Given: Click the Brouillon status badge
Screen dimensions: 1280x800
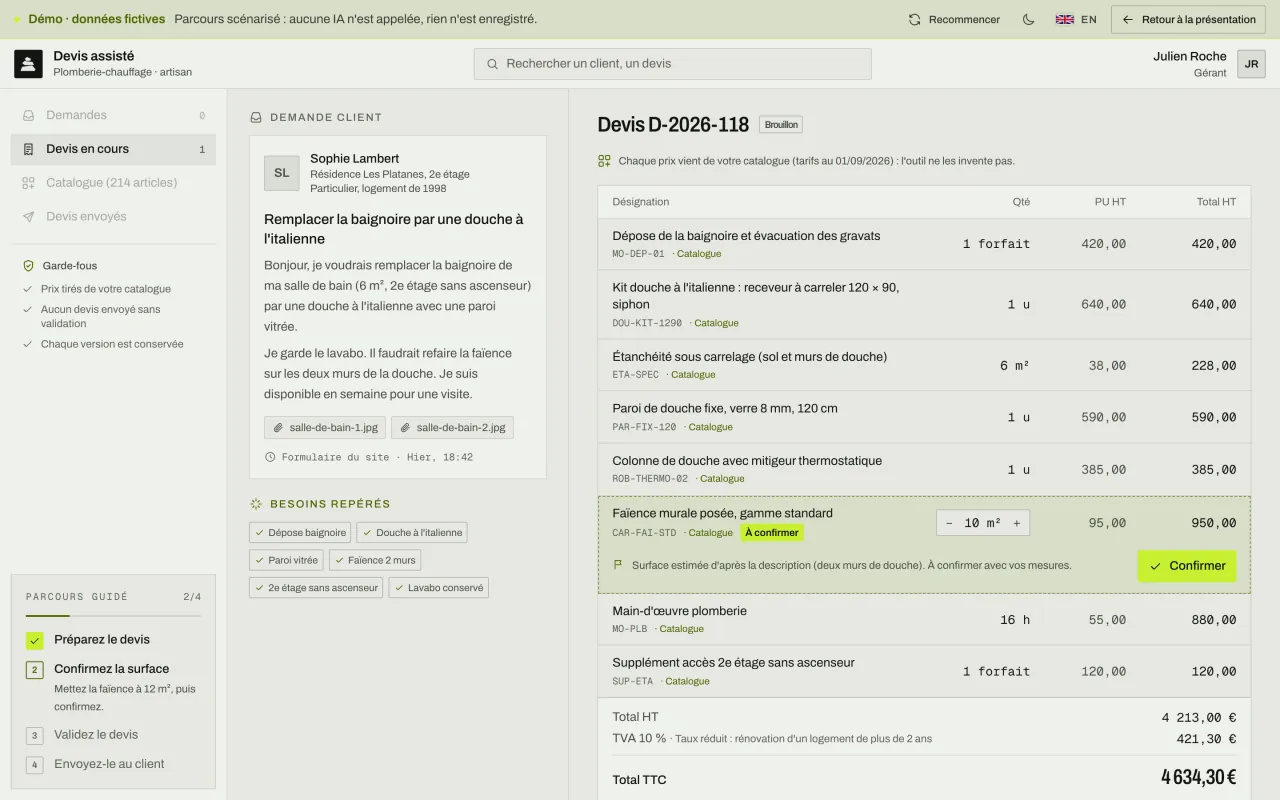Looking at the screenshot, I should coord(780,125).
